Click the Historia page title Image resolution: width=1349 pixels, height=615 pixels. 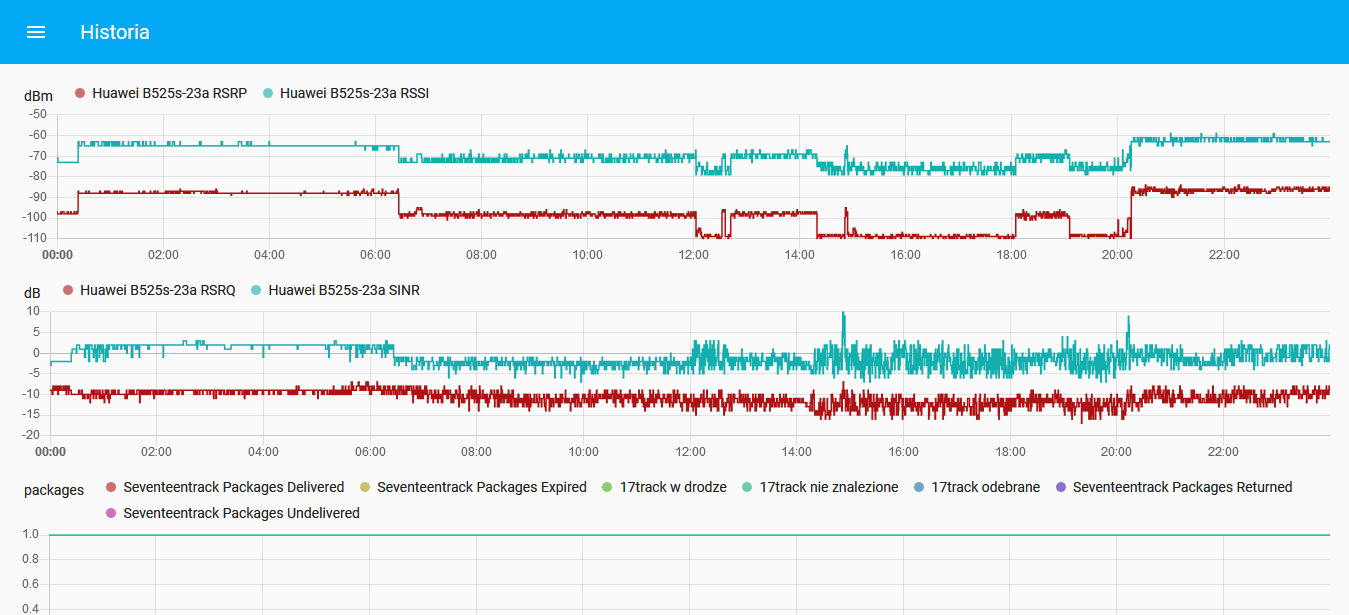pyautogui.click(x=115, y=32)
